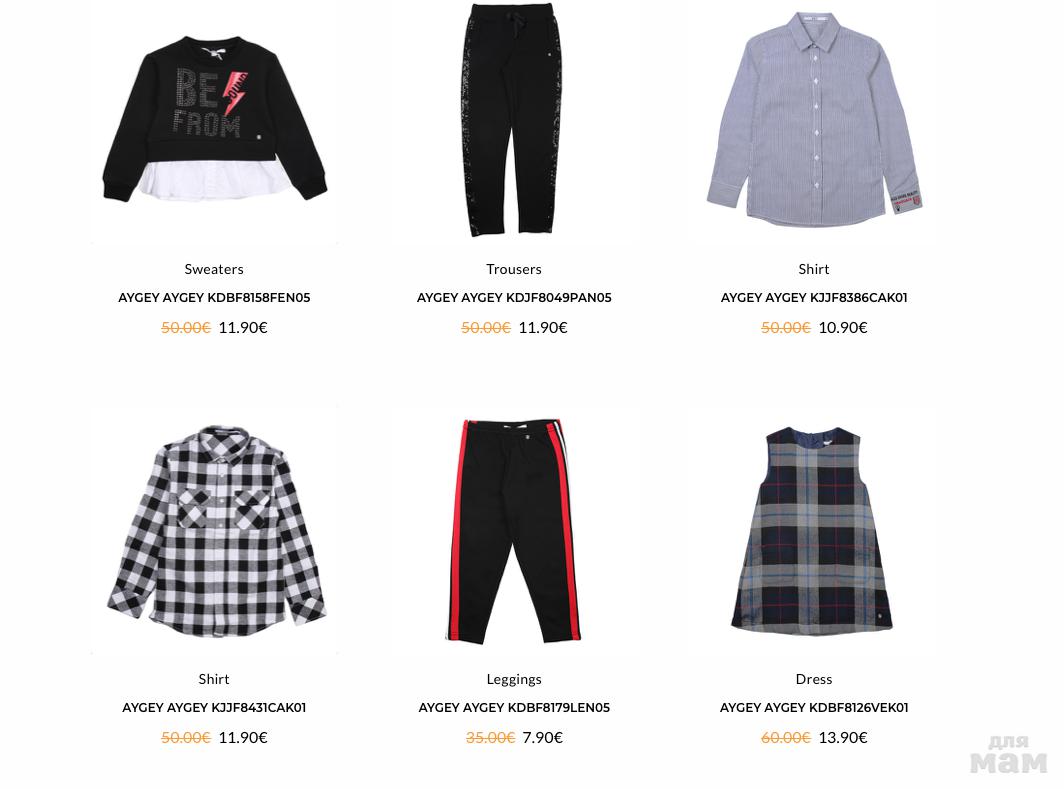Open product AYGEY AYGEY KDBF8126VEK01

point(814,707)
